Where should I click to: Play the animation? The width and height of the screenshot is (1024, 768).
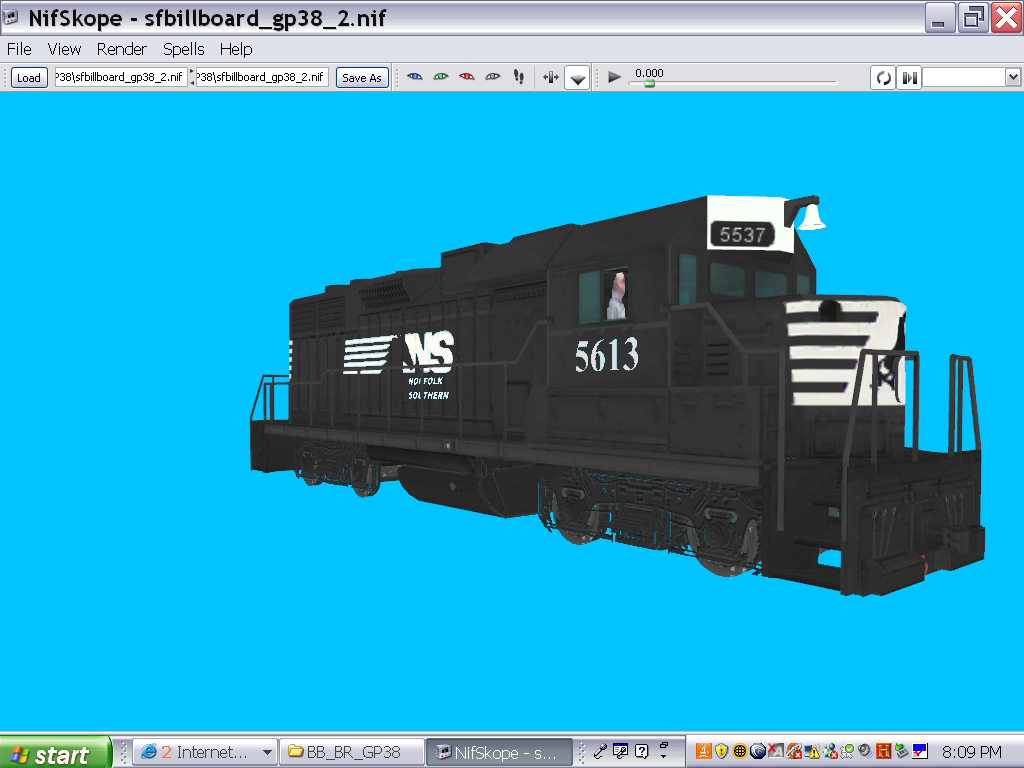(614, 77)
